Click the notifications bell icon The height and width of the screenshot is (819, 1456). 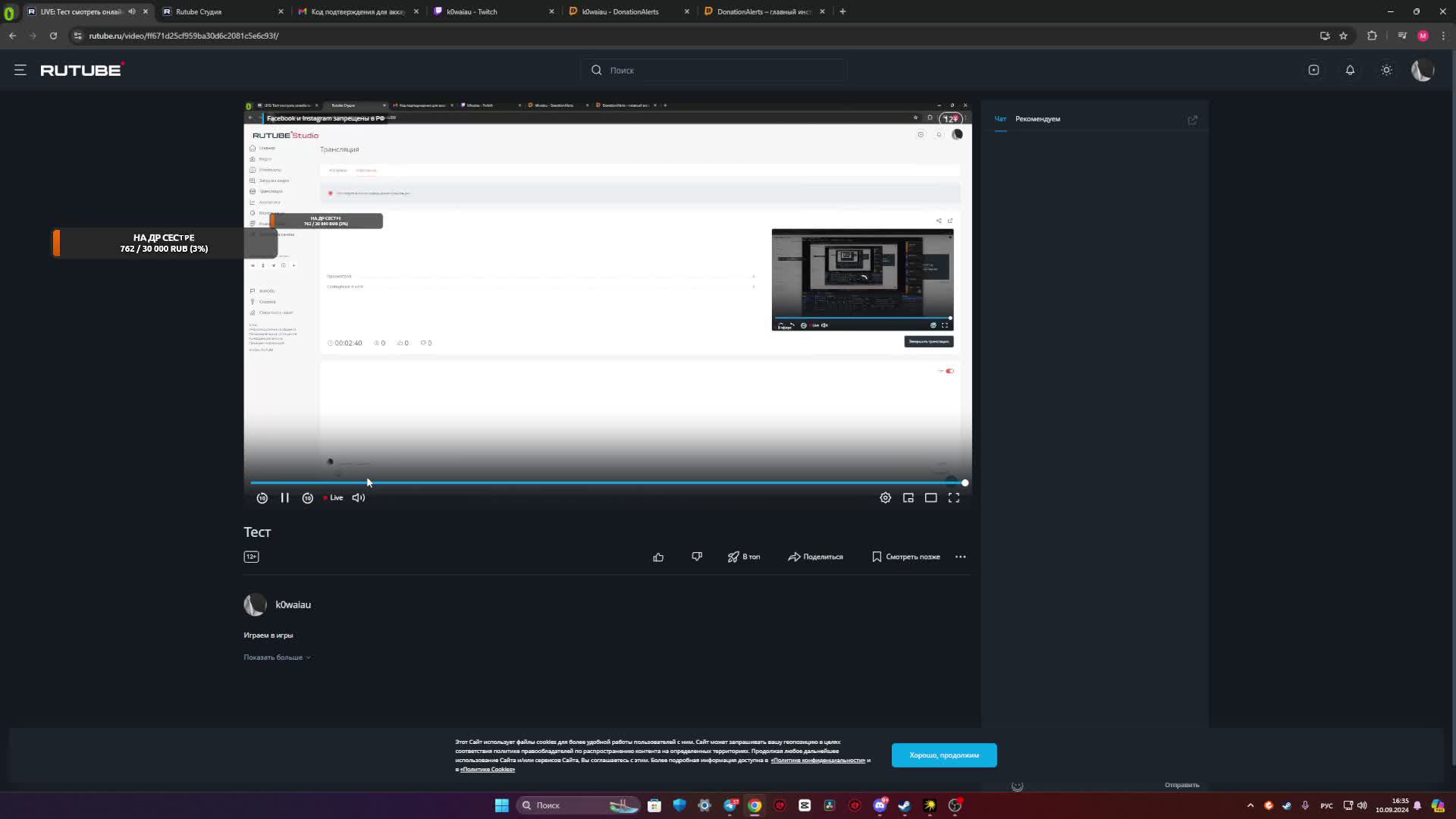(1350, 70)
